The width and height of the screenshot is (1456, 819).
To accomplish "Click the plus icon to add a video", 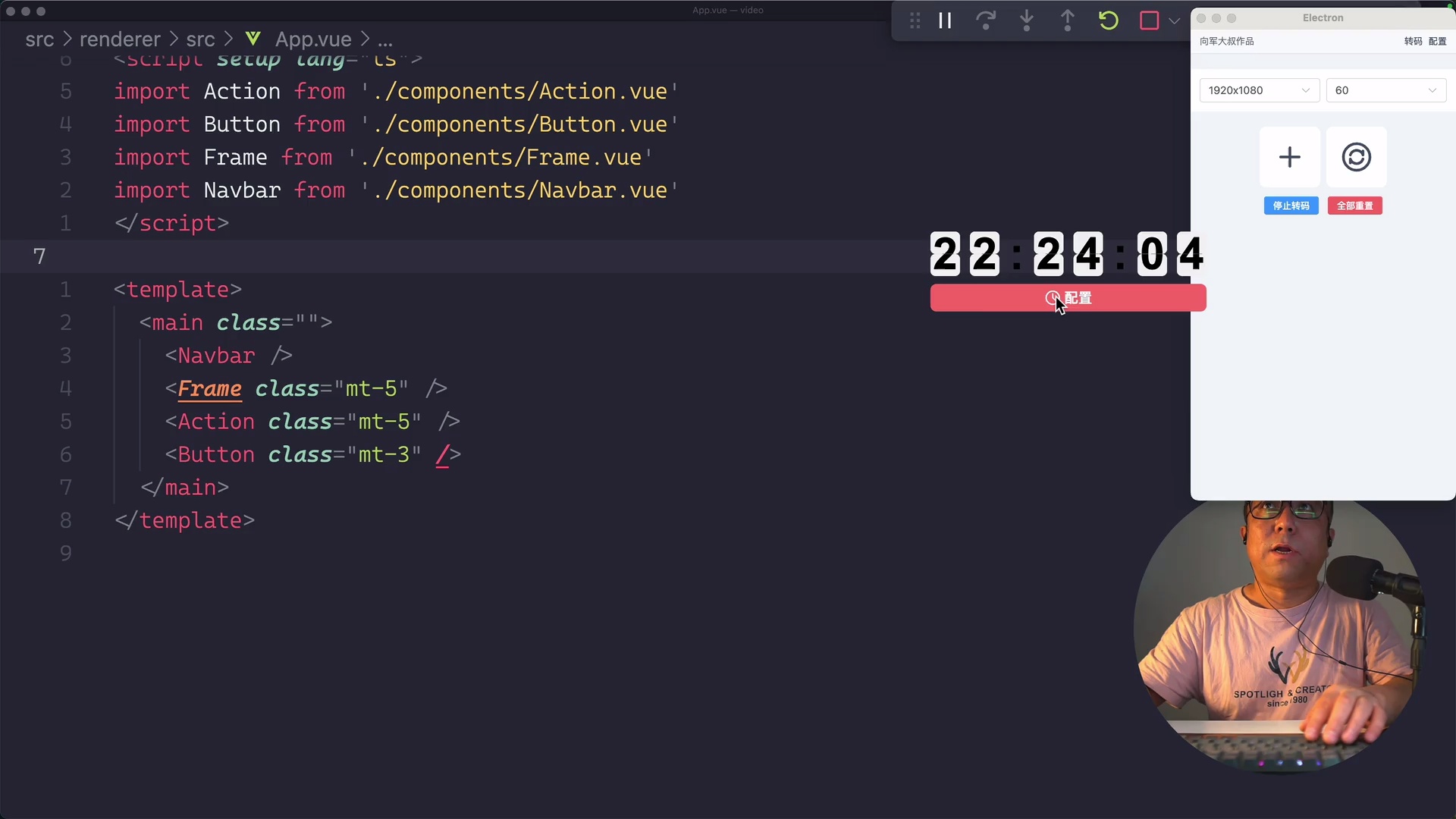I will click(x=1290, y=157).
